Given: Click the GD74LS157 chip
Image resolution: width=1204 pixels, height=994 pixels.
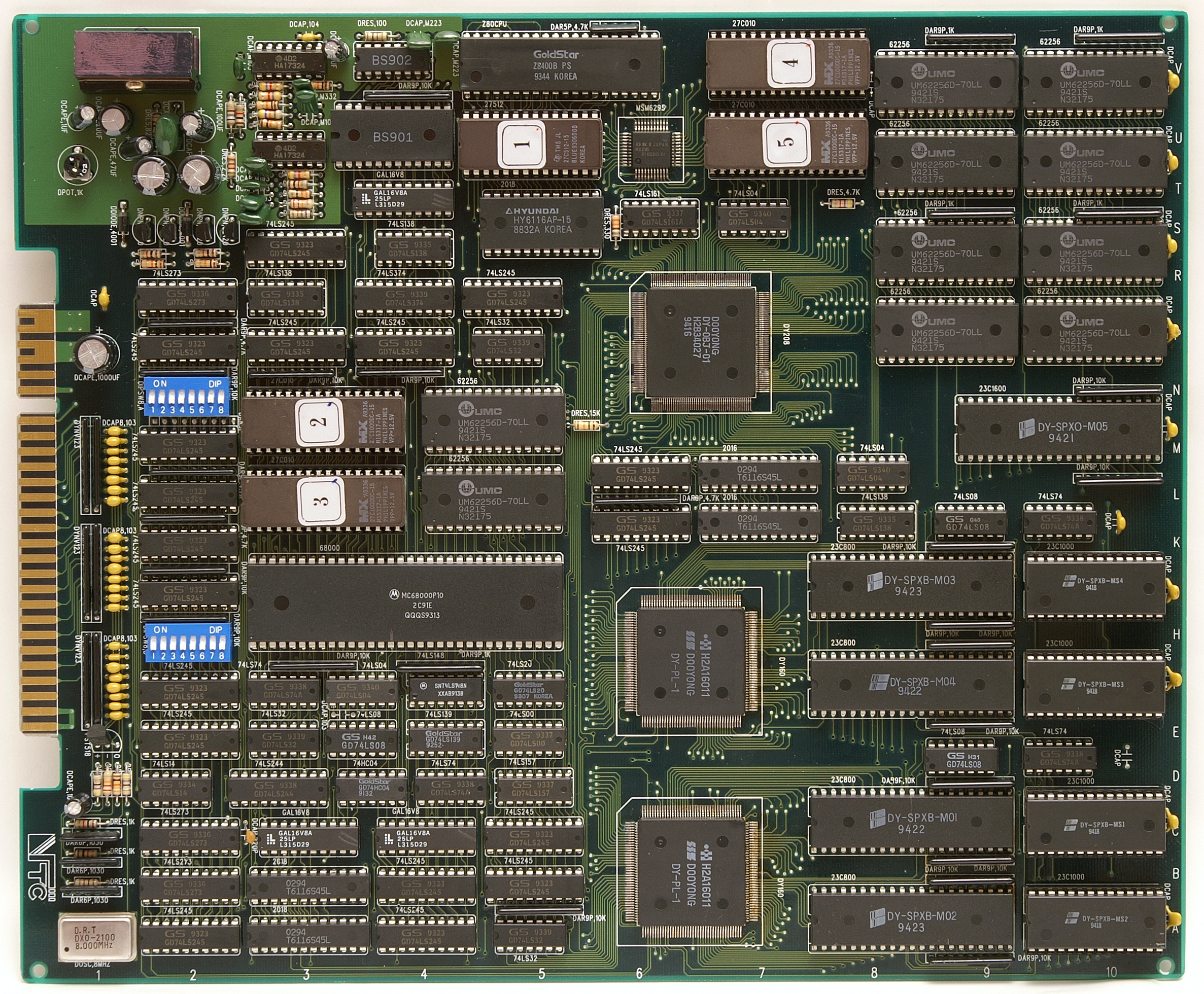Looking at the screenshot, I should click(533, 789).
